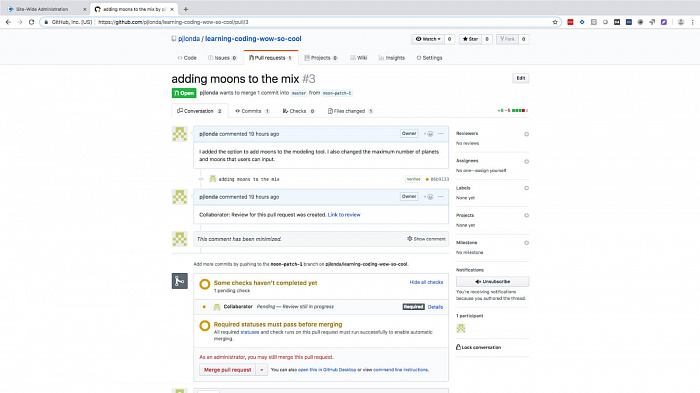Open repository Settings tab

429,58
